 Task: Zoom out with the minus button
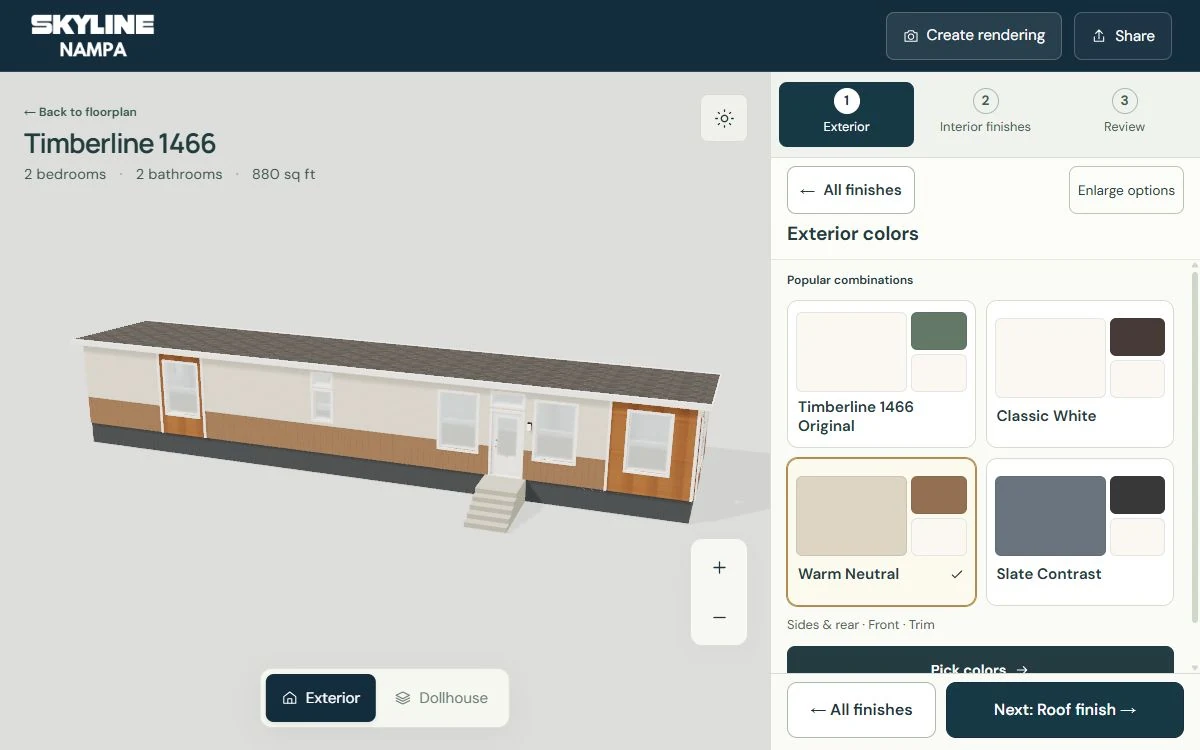coord(719,618)
